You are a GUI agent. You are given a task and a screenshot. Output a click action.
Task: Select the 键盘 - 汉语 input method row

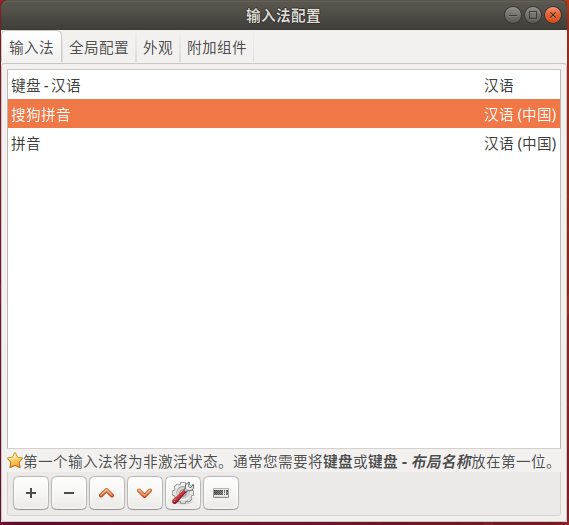click(284, 86)
